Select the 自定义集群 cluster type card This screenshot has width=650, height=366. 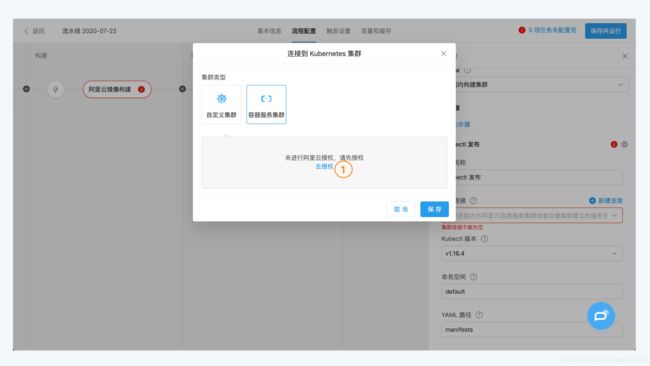221,104
